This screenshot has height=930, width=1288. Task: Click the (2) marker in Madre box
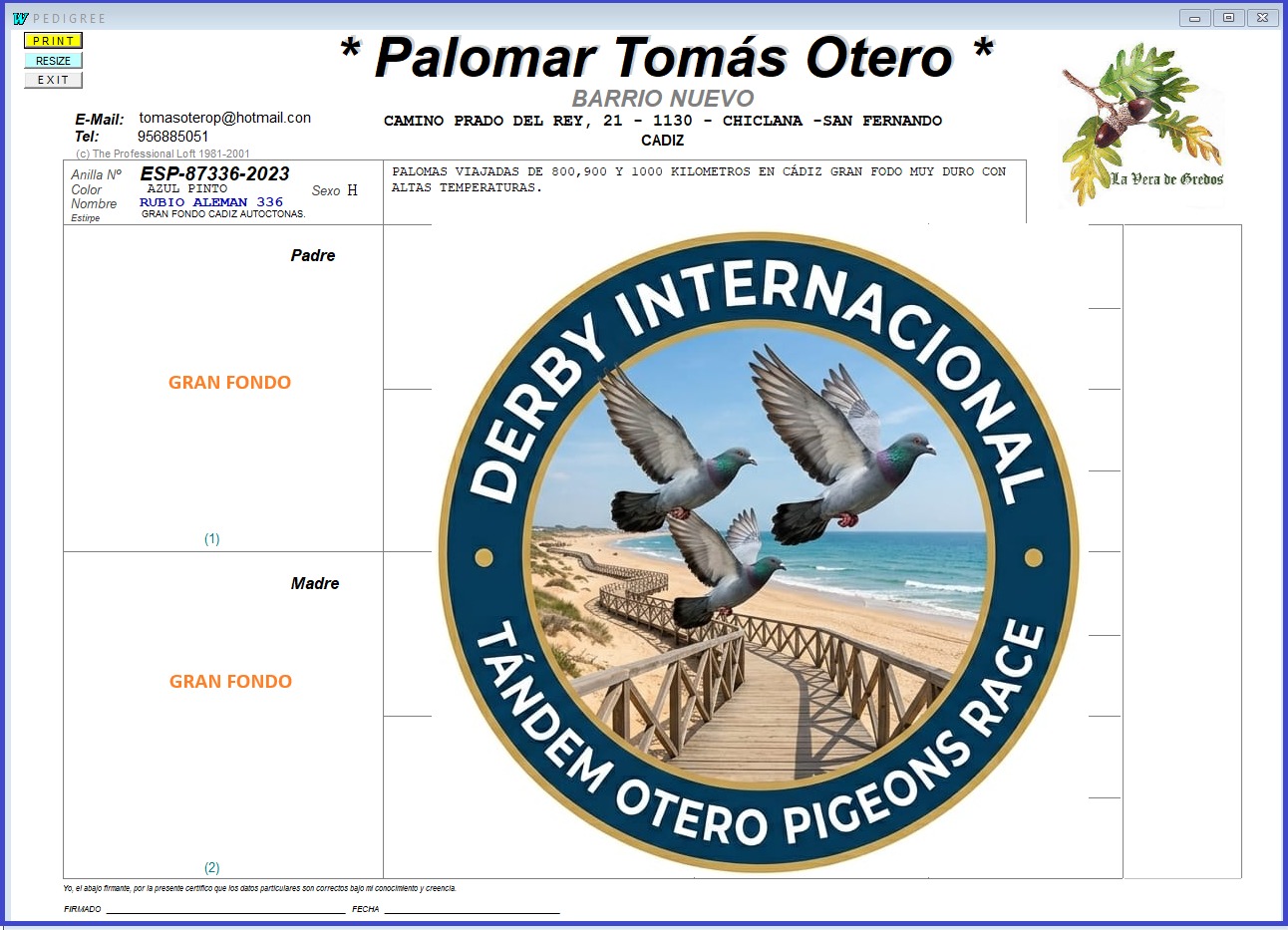tap(211, 868)
